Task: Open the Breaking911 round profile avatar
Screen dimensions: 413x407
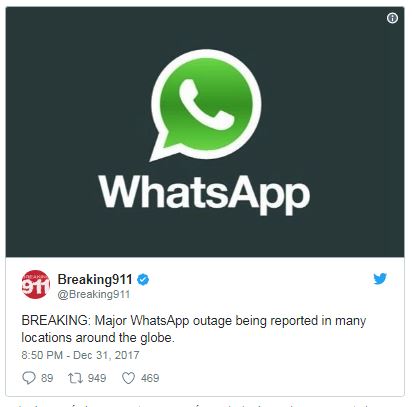Action: (35, 284)
